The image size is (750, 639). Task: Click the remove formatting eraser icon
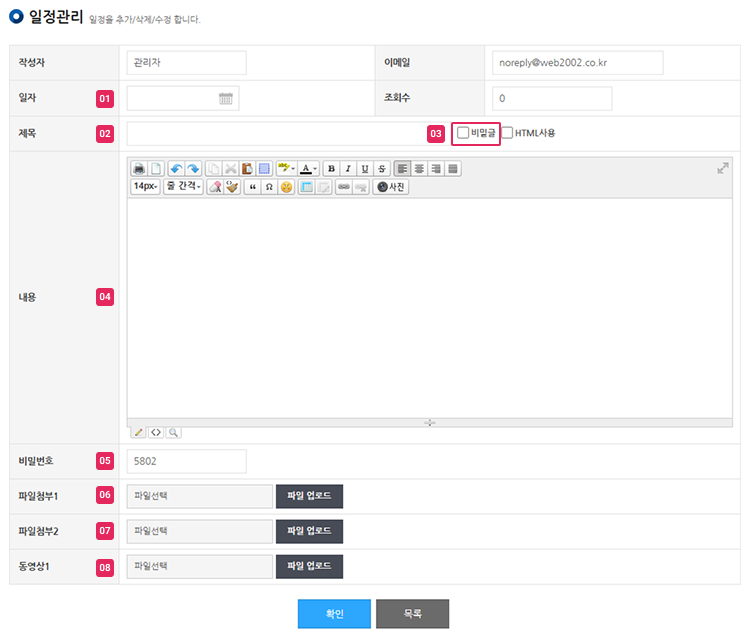(x=215, y=187)
